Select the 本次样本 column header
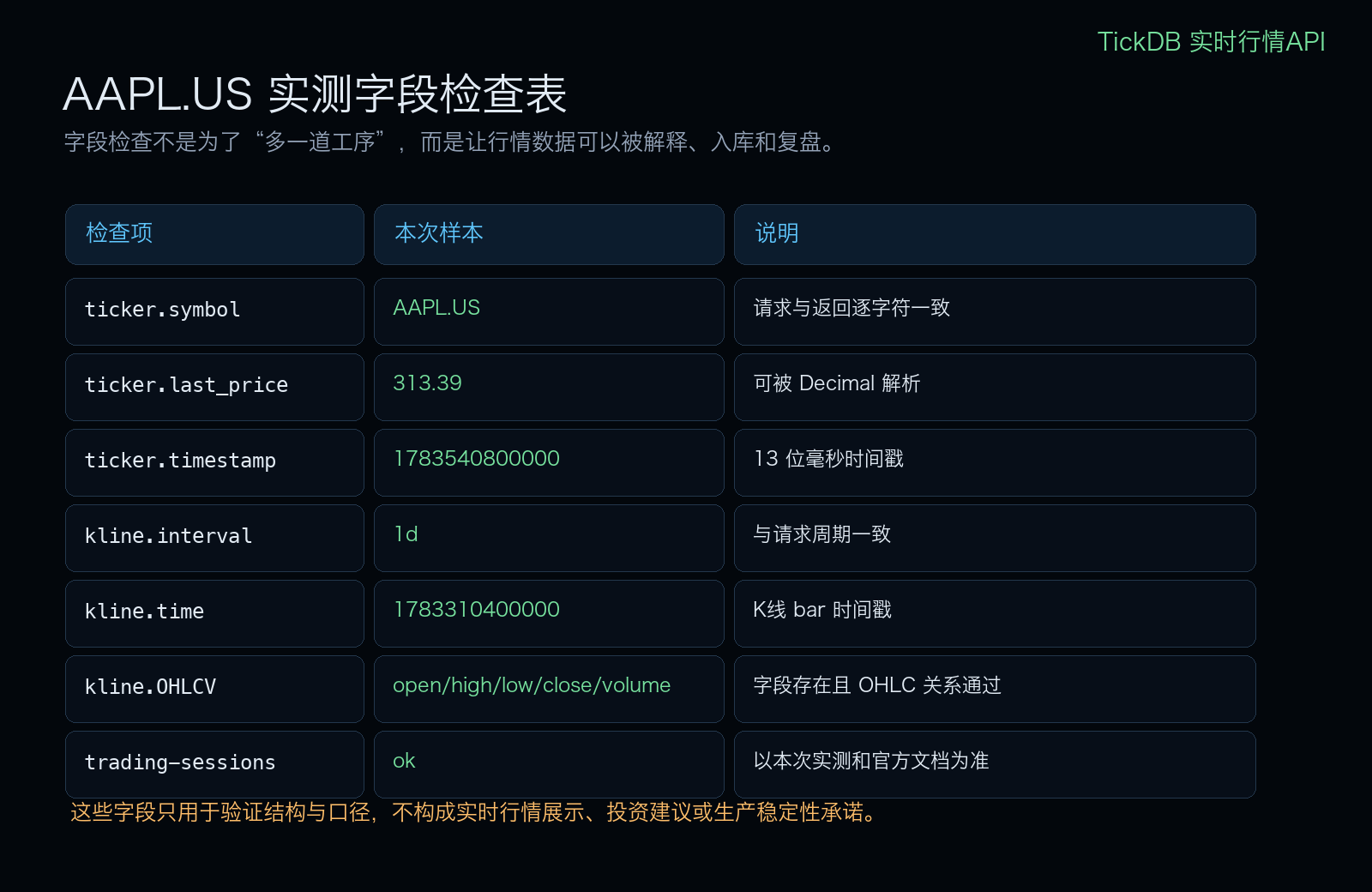Image resolution: width=1372 pixels, height=892 pixels. point(549,234)
